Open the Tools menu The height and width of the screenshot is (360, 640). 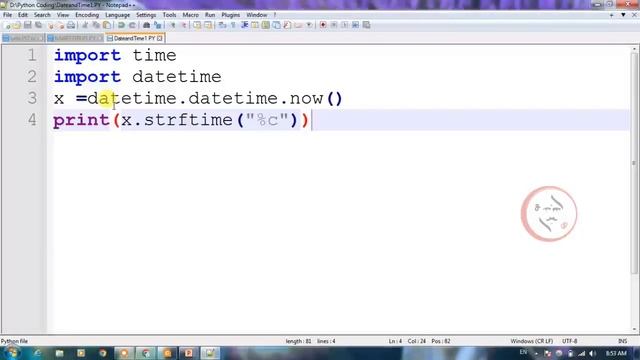(x=169, y=15)
